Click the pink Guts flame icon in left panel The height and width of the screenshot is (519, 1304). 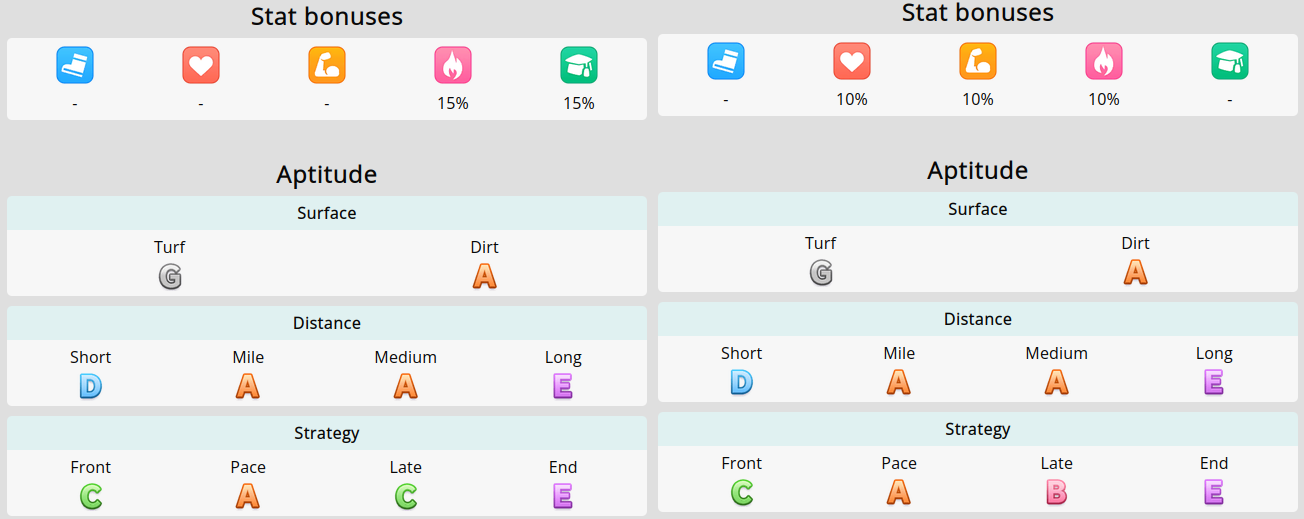click(x=453, y=65)
